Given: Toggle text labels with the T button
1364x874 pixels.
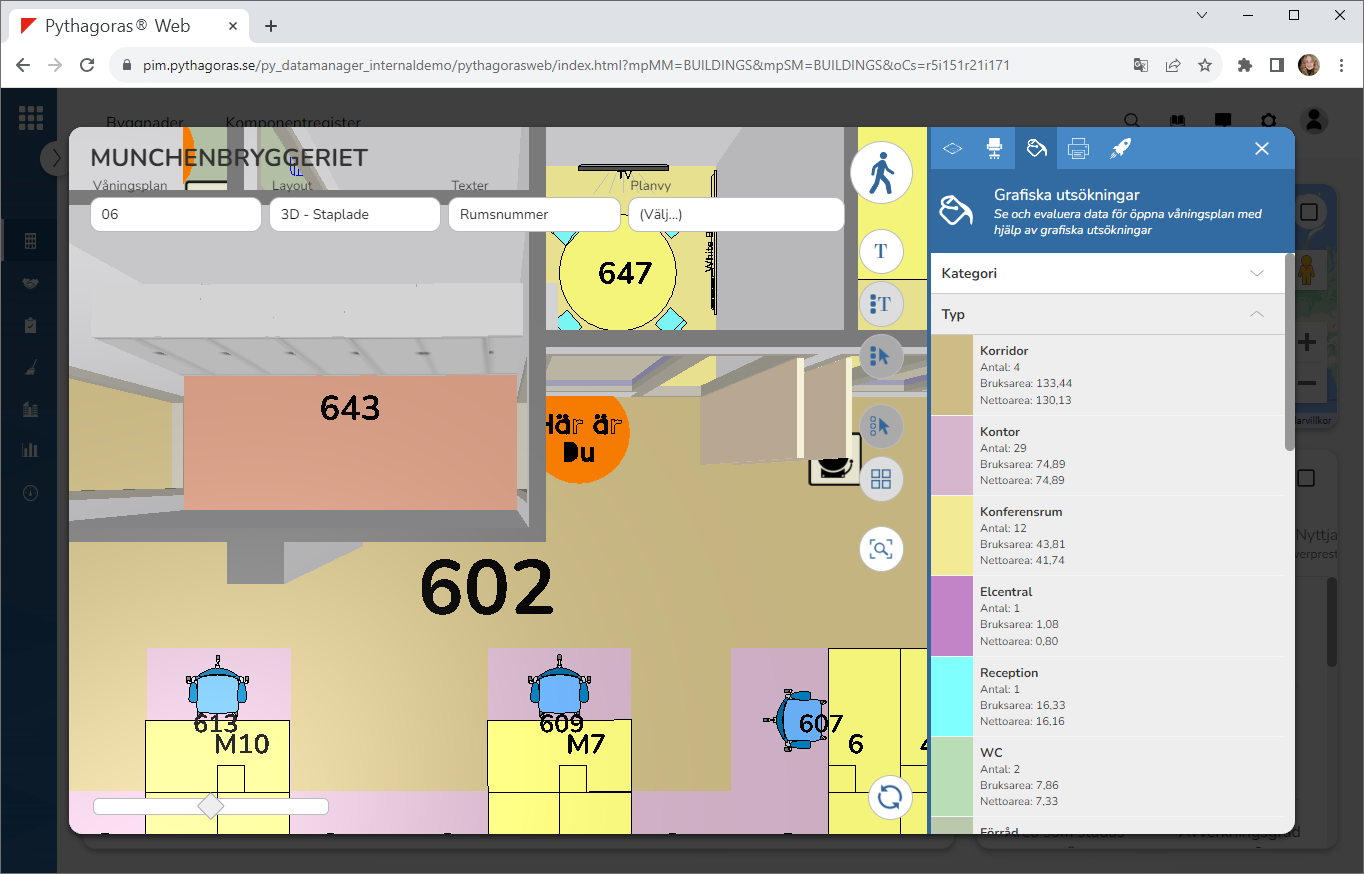Looking at the screenshot, I should (881, 251).
